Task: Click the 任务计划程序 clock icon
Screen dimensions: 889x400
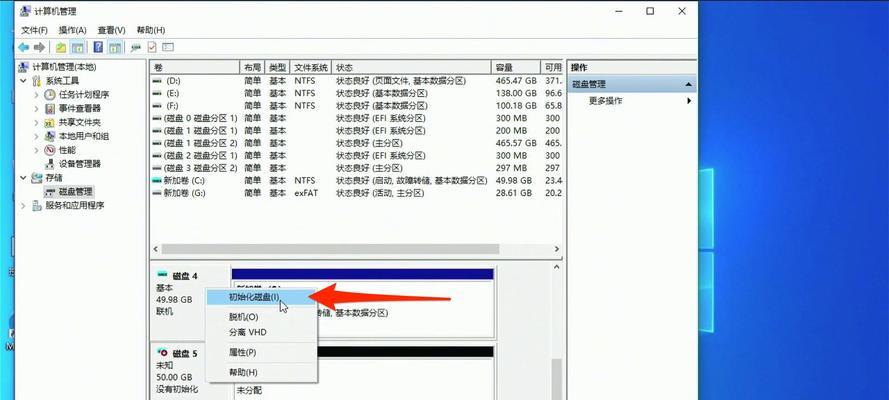Action: pyautogui.click(x=50, y=95)
